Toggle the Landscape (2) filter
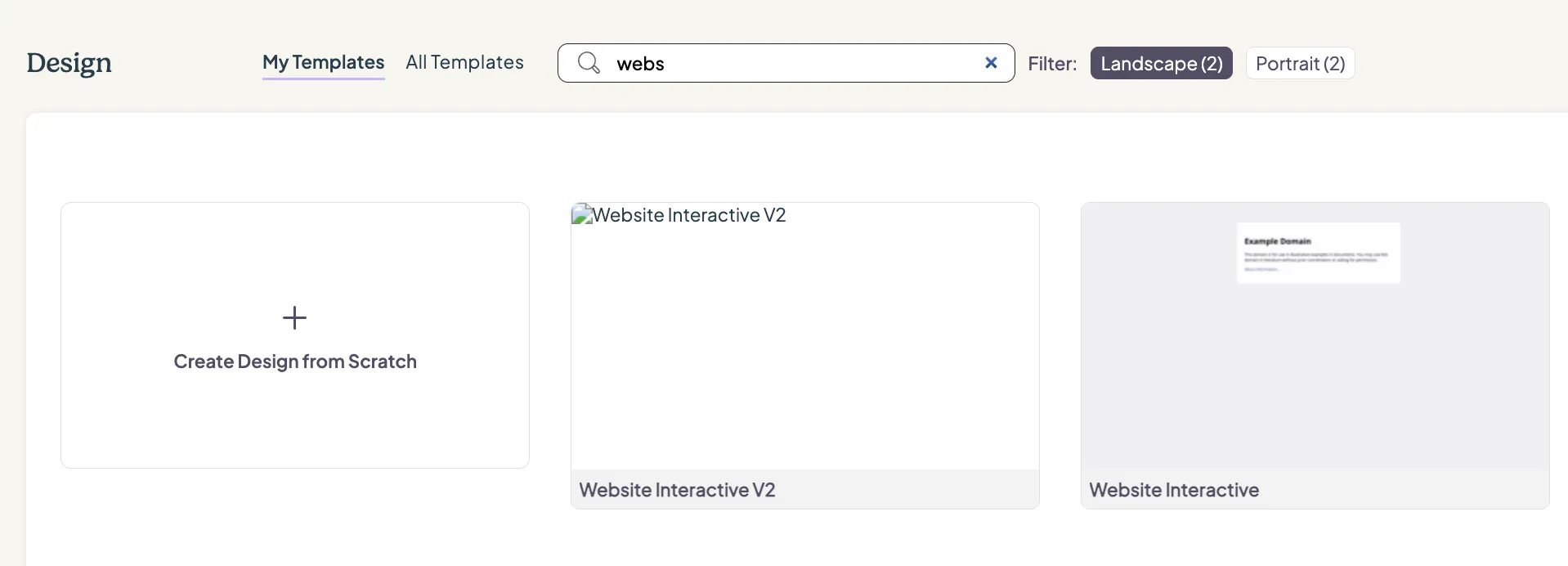The height and width of the screenshot is (566, 1568). pyautogui.click(x=1161, y=63)
